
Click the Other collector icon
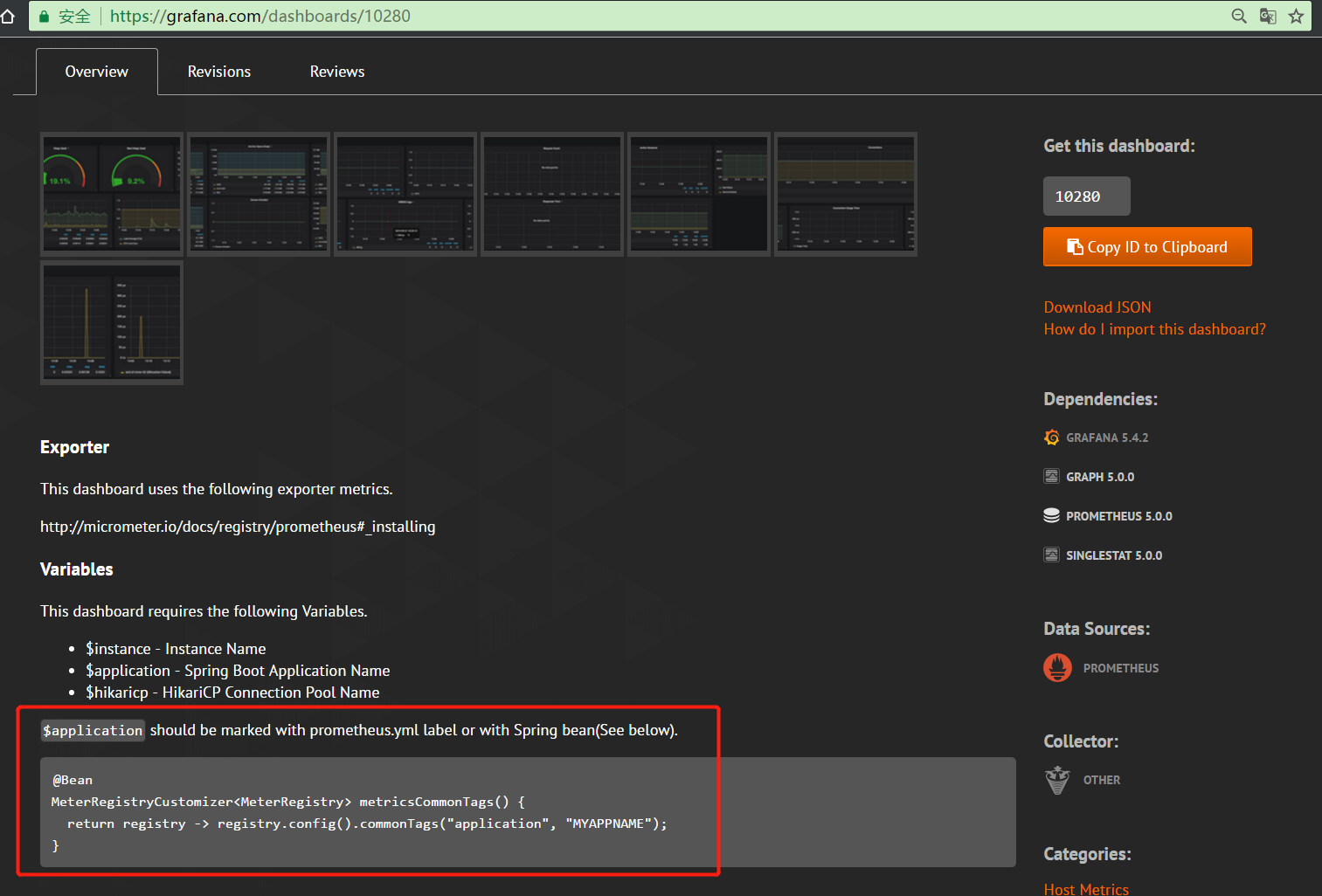point(1058,780)
